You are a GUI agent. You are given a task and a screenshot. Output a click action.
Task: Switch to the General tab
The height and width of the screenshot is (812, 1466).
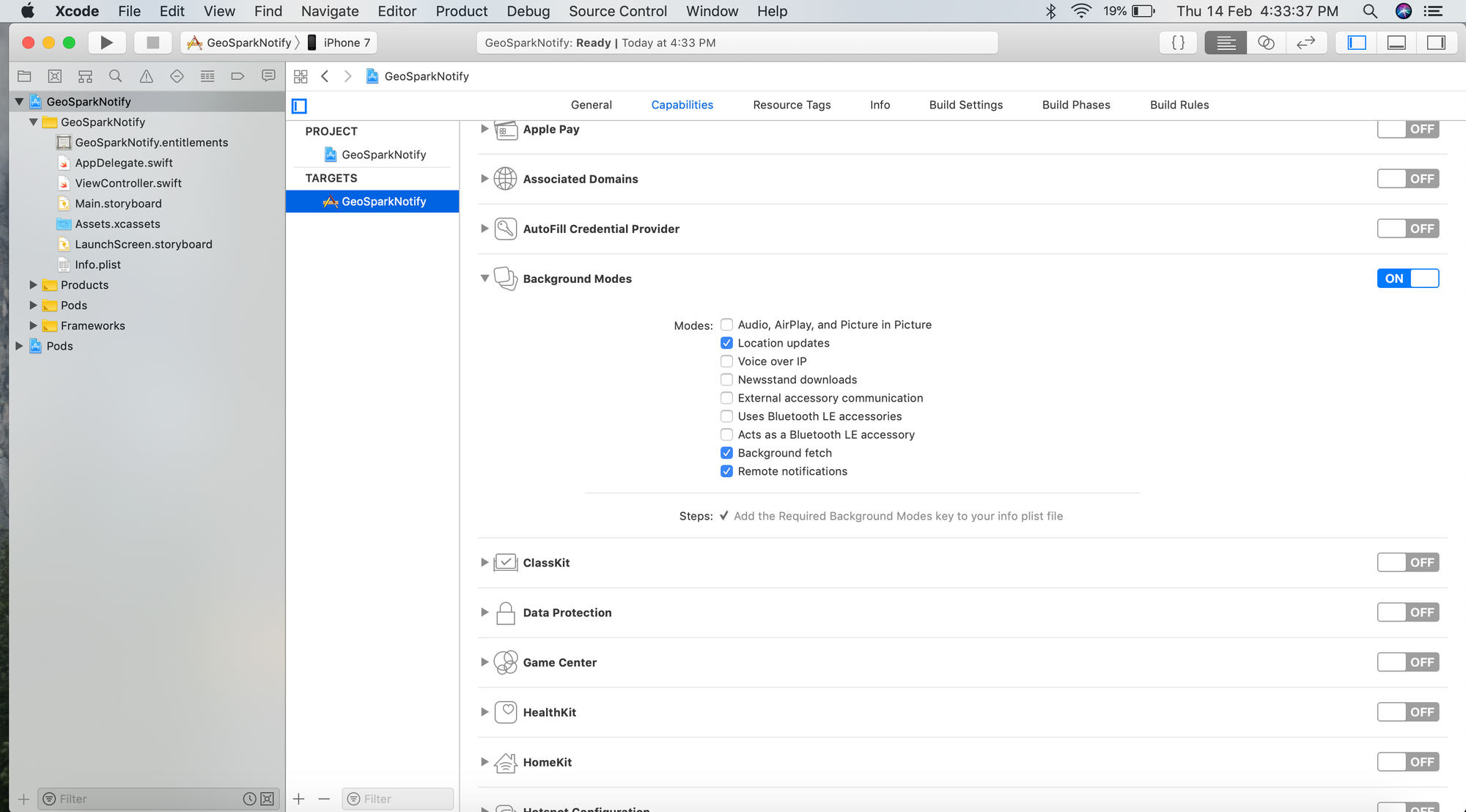pyautogui.click(x=592, y=105)
